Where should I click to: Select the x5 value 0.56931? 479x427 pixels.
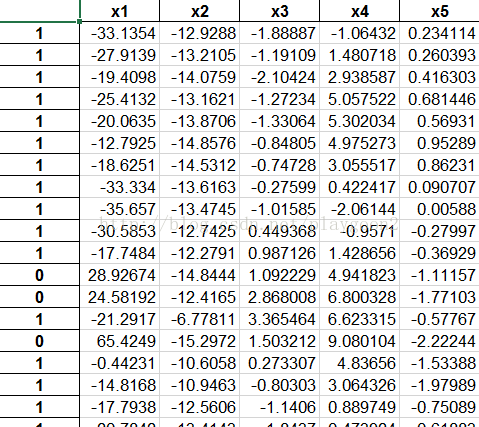tap(439, 121)
